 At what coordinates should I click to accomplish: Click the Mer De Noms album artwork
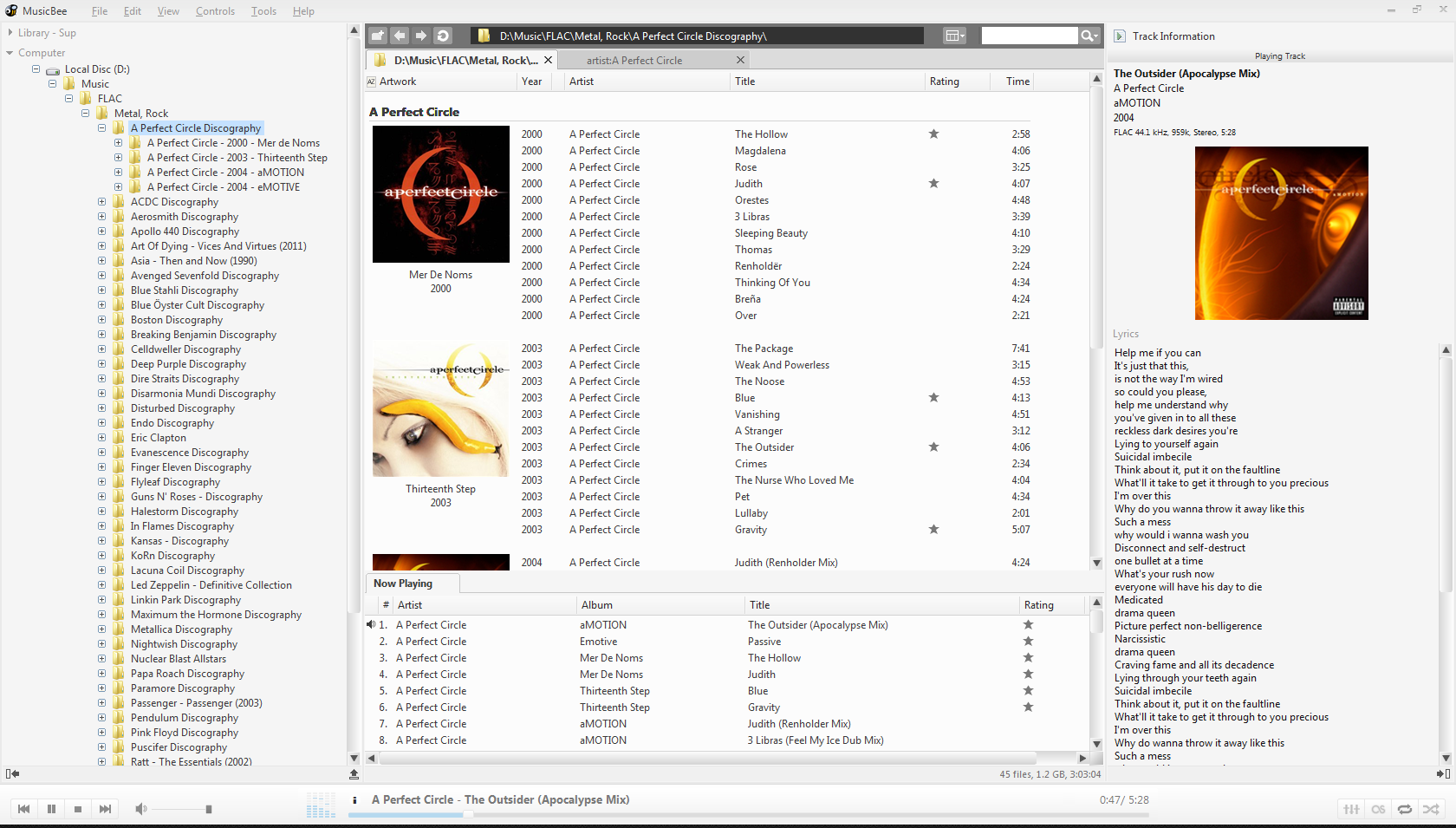tap(441, 194)
